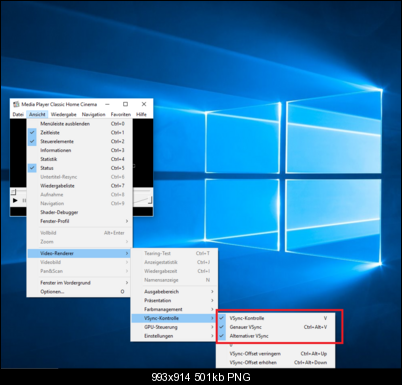Open the GPU-Steuerung submenu
Image resolution: width=402 pixels, height=385 pixels.
(174, 327)
